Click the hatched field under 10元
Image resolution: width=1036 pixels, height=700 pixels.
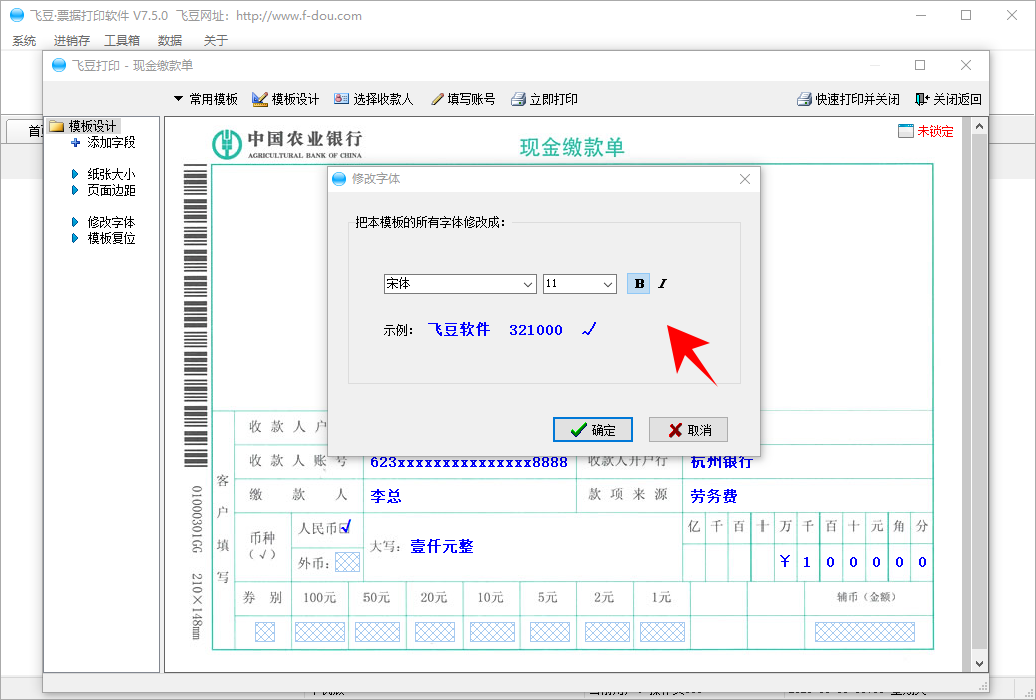[492, 632]
